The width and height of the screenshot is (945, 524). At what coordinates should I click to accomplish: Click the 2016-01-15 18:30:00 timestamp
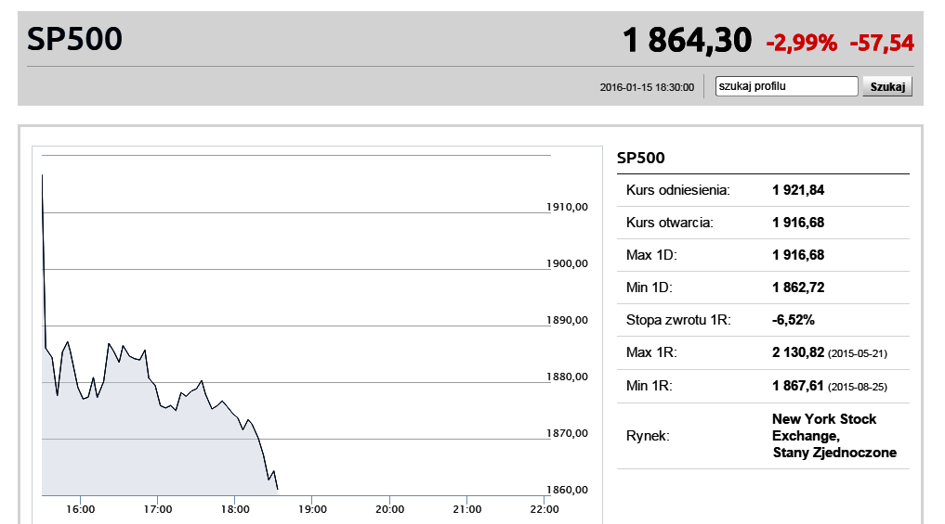647,87
